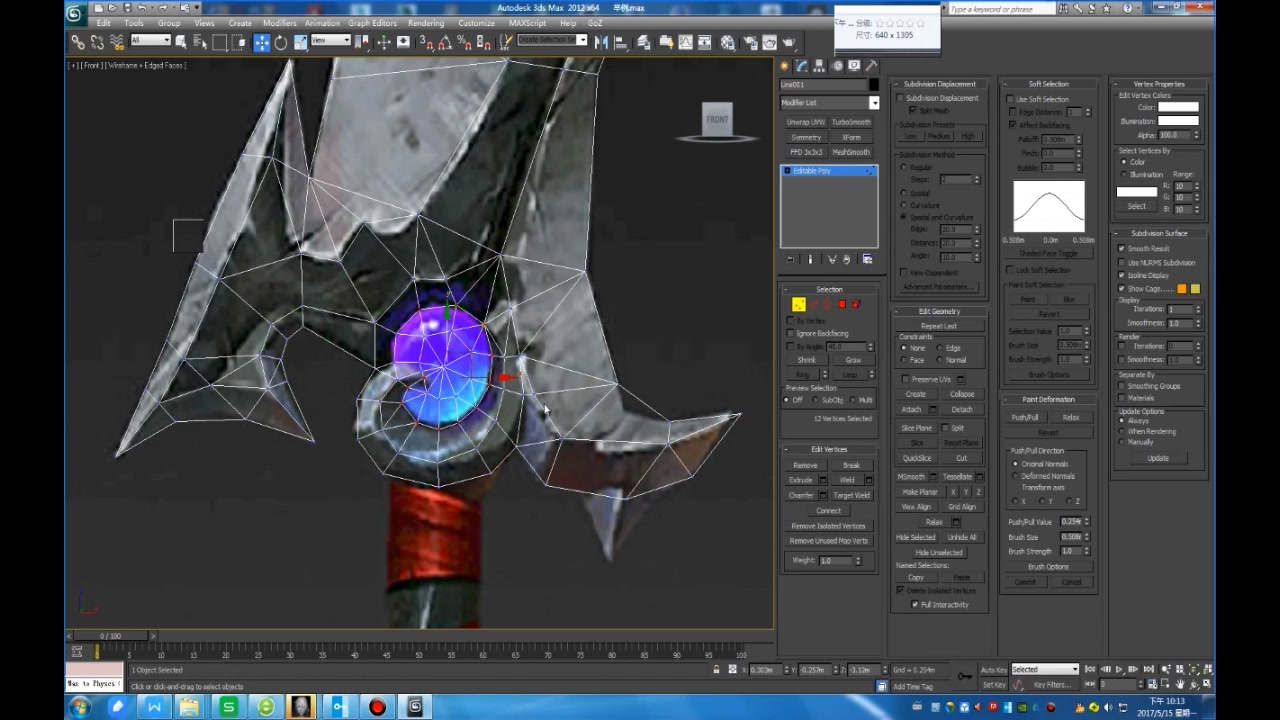
Task: Click the Mirror tool icon on toolbar
Action: tap(601, 42)
